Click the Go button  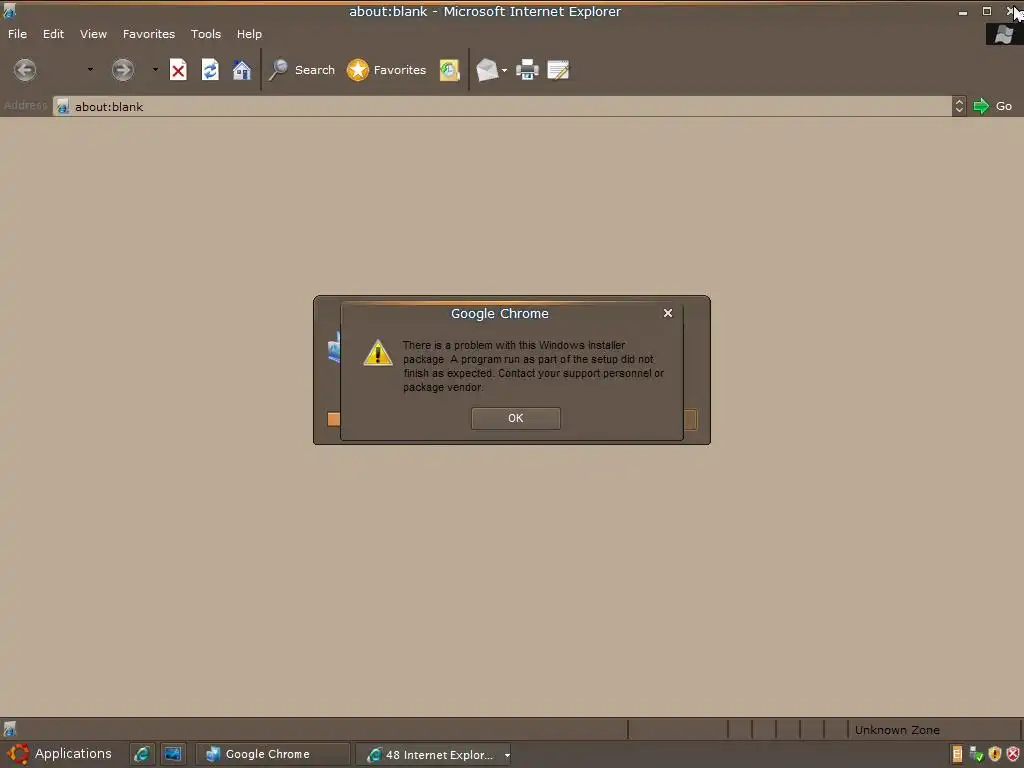click(992, 106)
